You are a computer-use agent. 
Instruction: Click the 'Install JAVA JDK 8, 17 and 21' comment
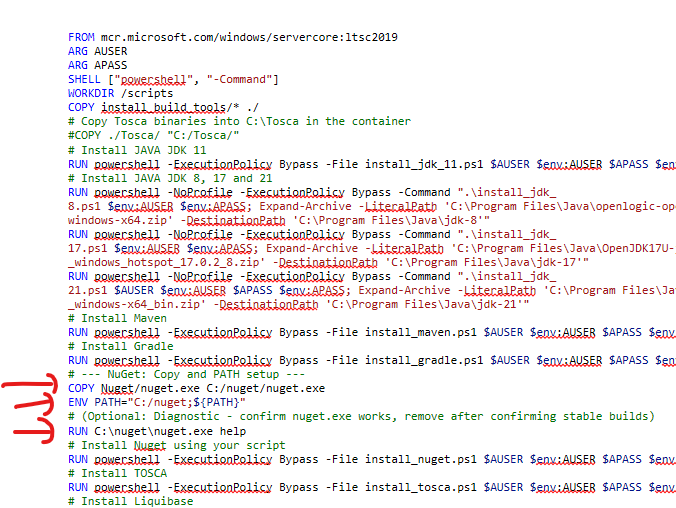pos(170,178)
